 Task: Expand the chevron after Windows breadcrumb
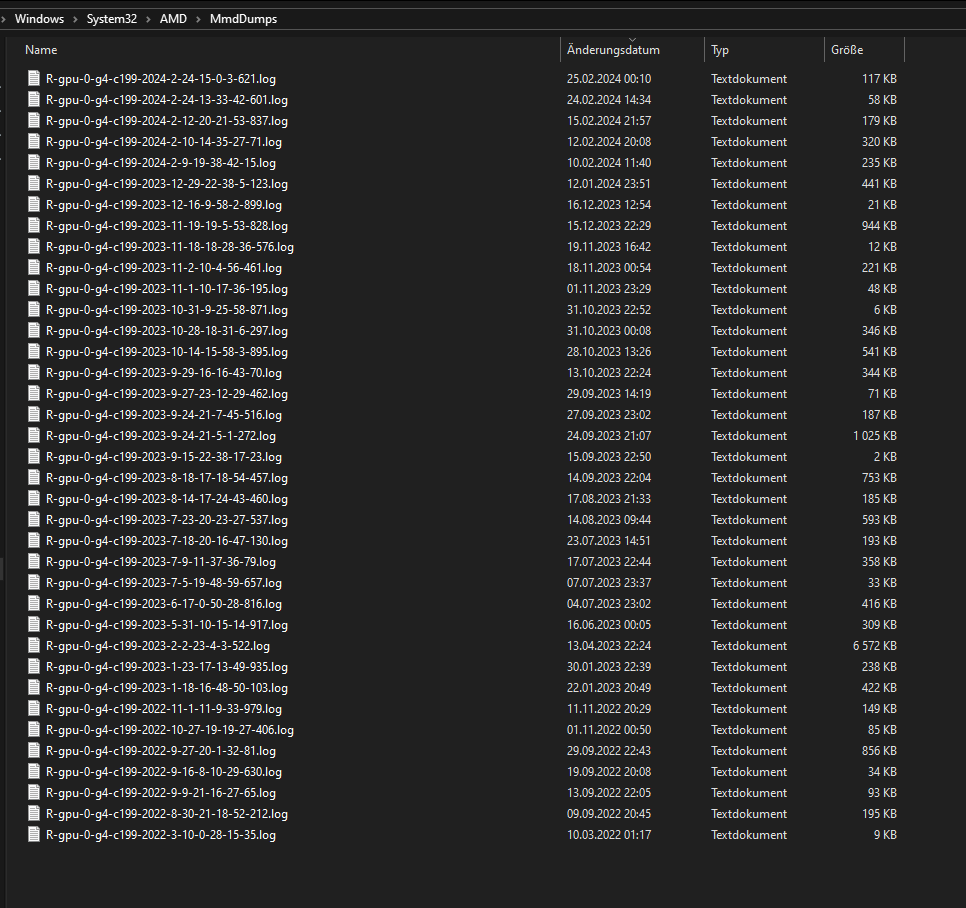pos(75,19)
